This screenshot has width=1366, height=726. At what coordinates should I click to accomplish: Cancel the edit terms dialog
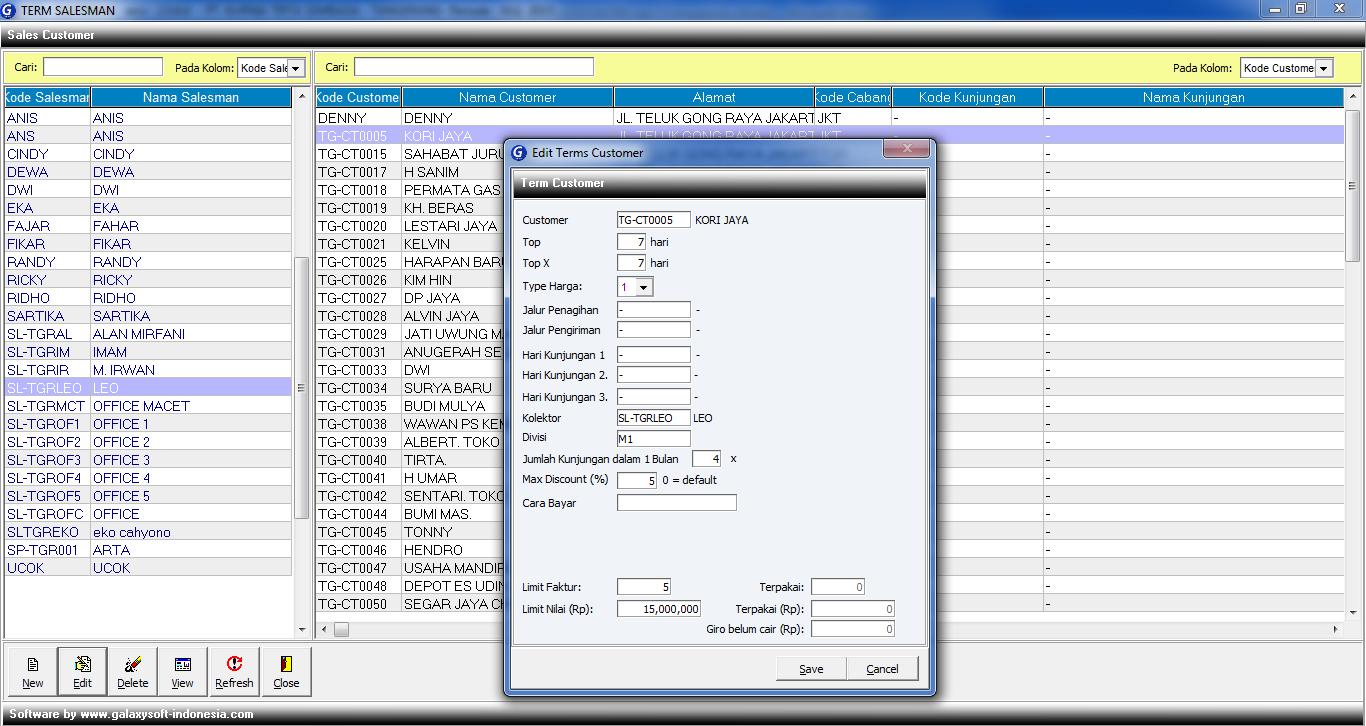882,669
